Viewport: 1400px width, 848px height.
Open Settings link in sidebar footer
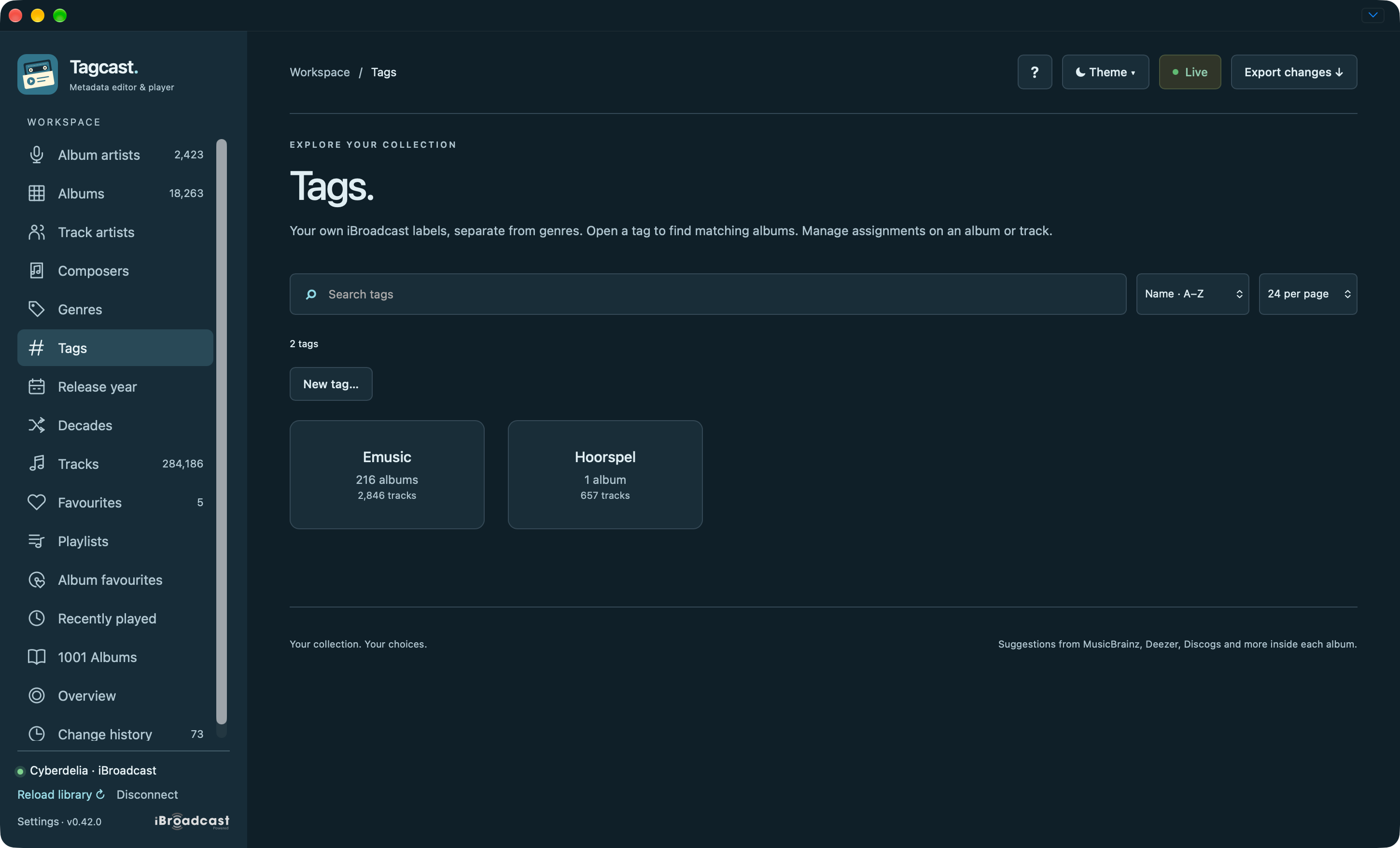38,821
